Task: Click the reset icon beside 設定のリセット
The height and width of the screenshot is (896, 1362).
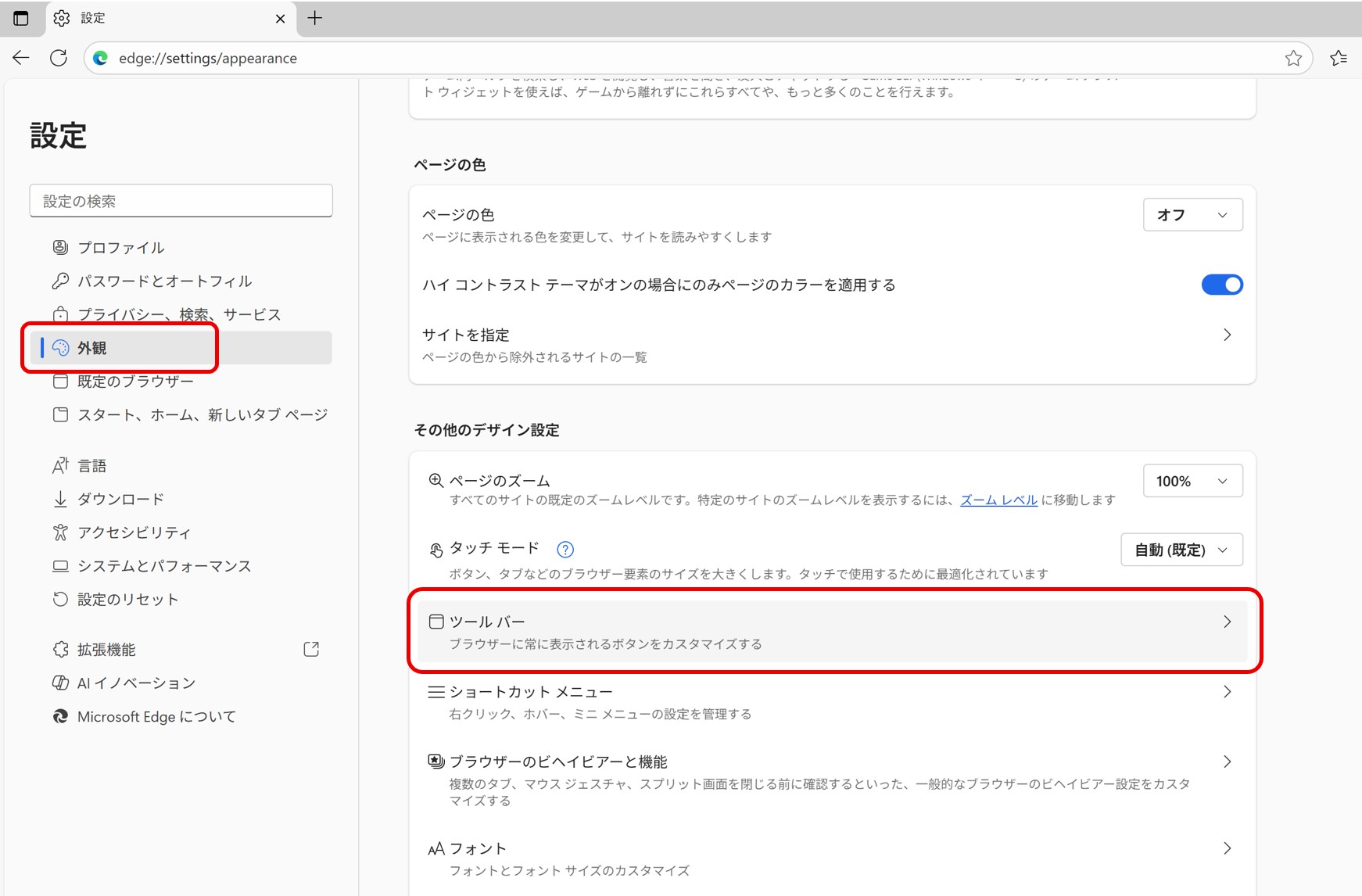Action: tap(60, 600)
